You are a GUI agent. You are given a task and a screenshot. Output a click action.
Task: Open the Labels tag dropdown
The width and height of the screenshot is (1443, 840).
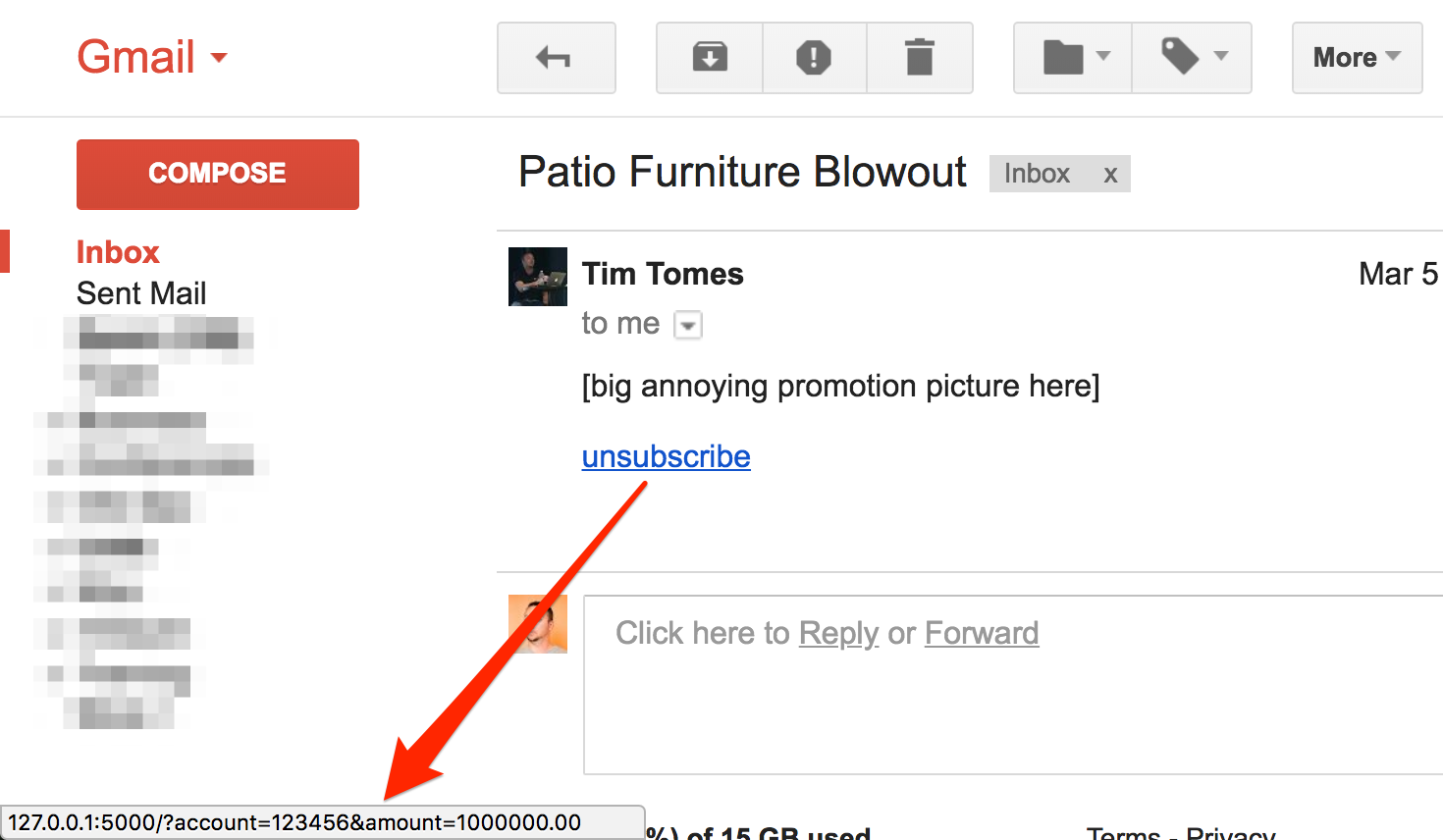pos(1192,58)
